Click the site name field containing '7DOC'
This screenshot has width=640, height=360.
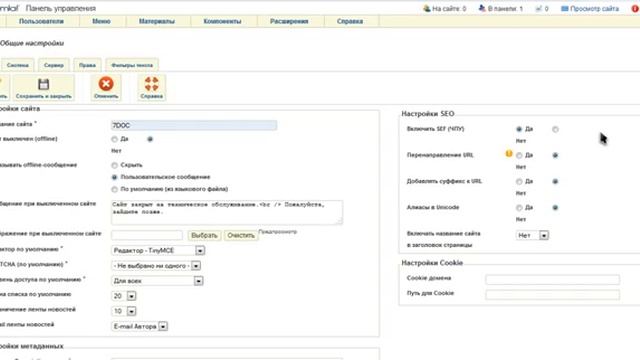click(x=194, y=125)
